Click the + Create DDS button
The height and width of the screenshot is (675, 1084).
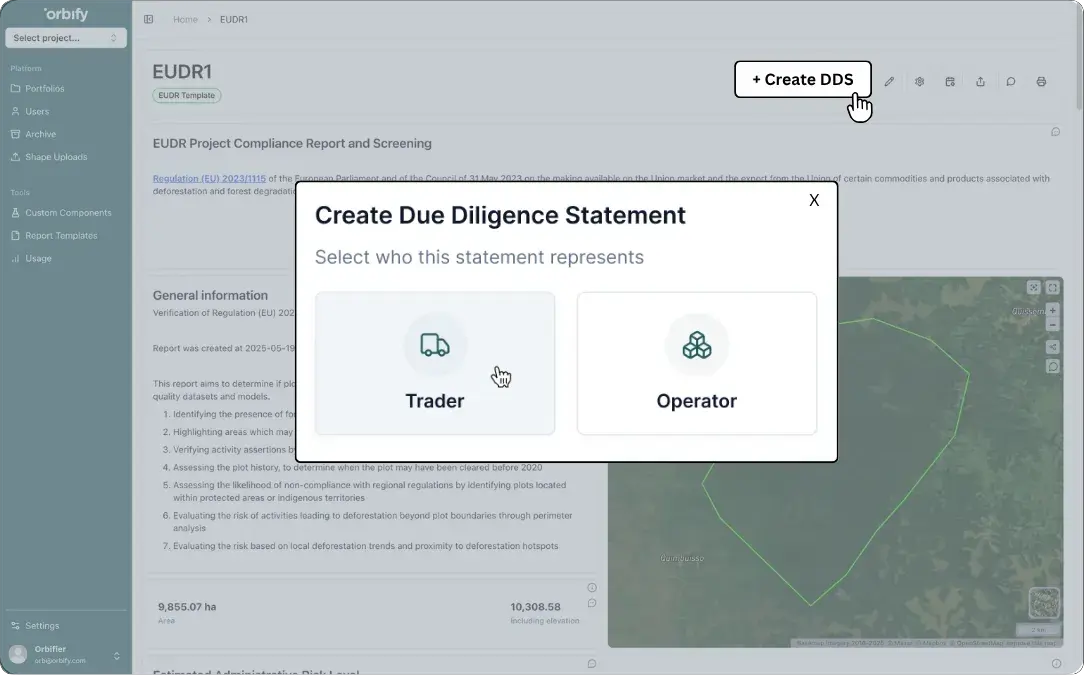pyautogui.click(x=802, y=80)
